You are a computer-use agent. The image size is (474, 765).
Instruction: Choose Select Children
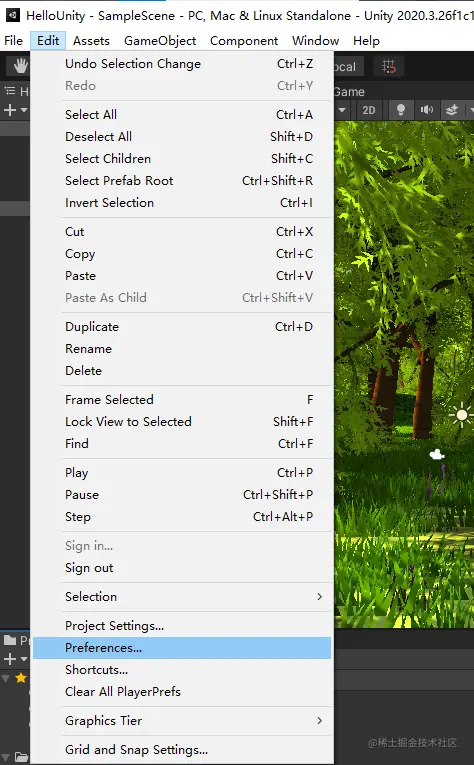(x=182, y=158)
